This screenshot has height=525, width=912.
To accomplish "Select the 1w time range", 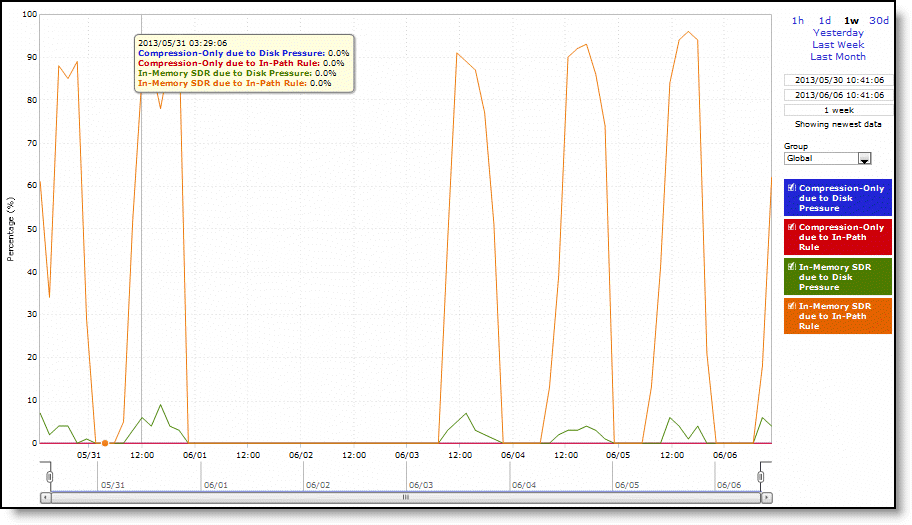I will [x=851, y=20].
